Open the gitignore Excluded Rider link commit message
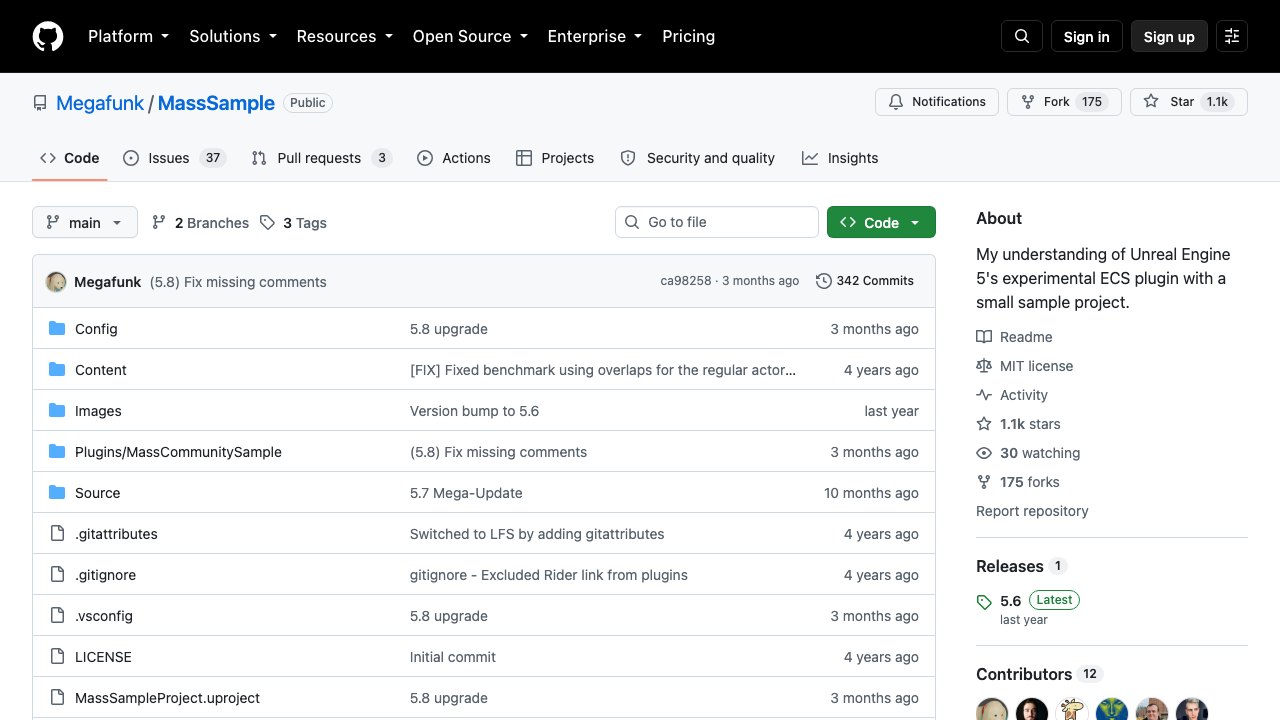The image size is (1280, 720). 549,575
